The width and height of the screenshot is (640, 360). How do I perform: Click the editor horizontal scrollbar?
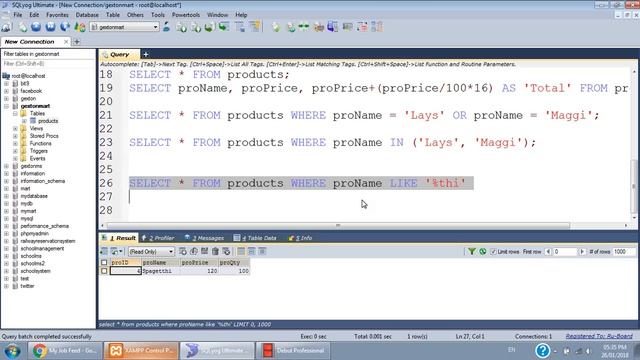point(338,225)
